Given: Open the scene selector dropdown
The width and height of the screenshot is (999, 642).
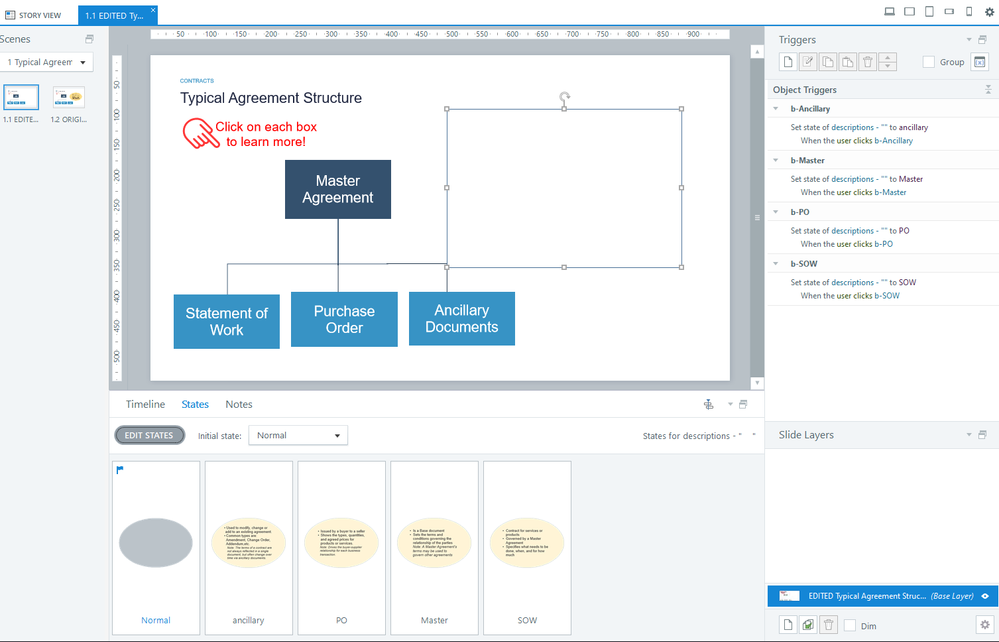Looking at the screenshot, I should tap(47, 62).
